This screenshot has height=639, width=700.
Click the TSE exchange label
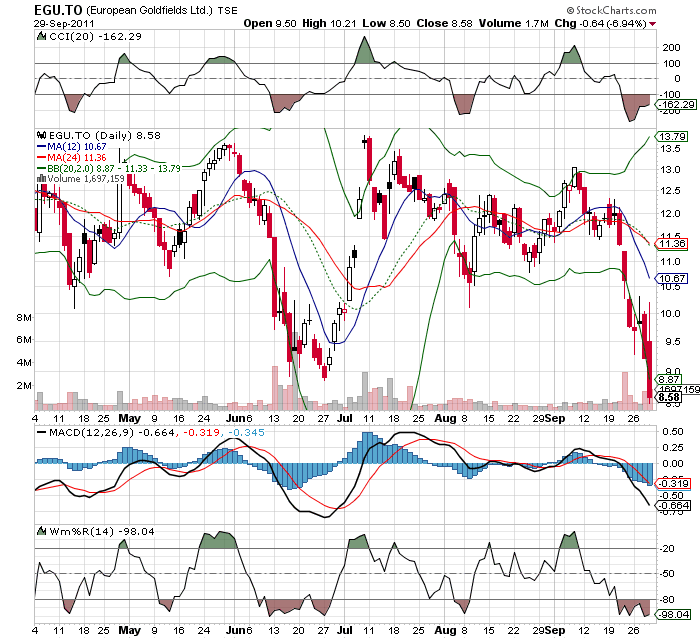coord(227,10)
